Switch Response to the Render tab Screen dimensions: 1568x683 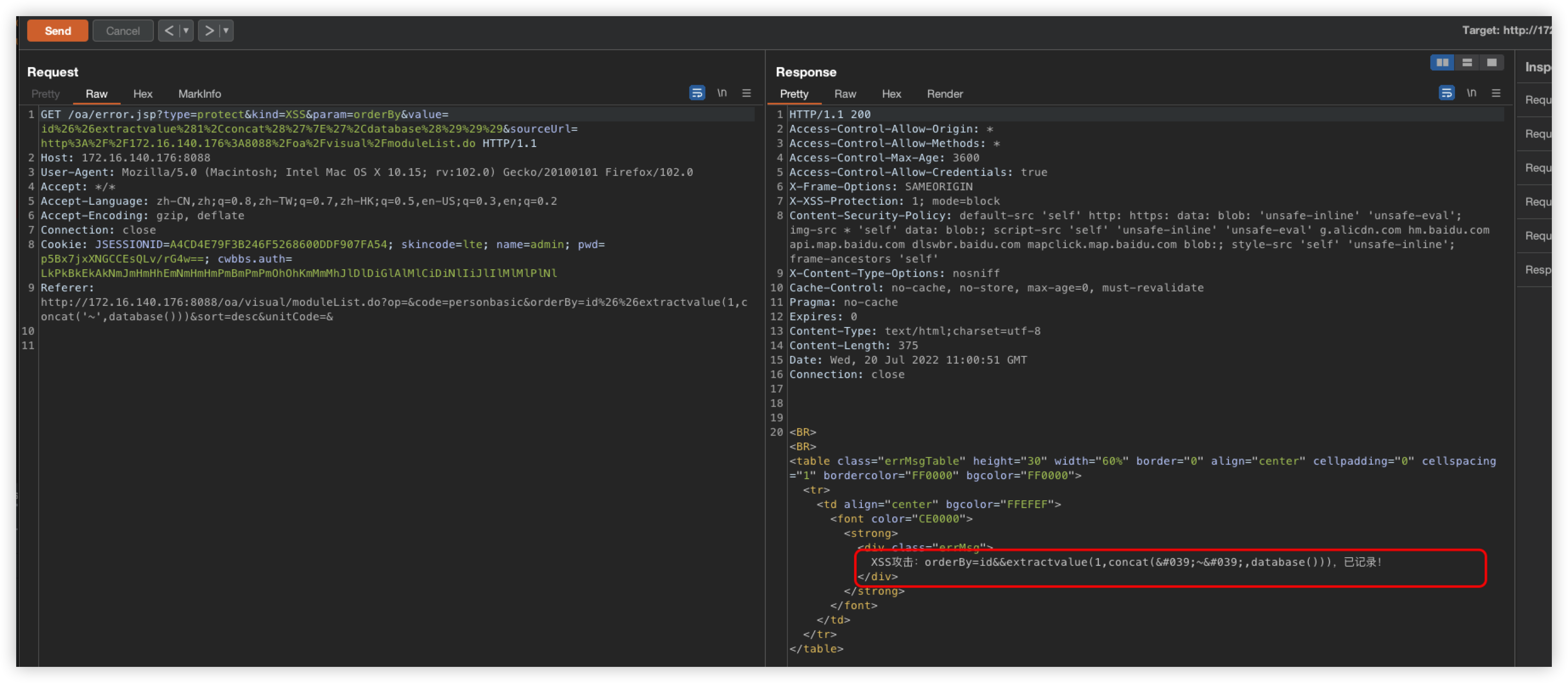(945, 94)
